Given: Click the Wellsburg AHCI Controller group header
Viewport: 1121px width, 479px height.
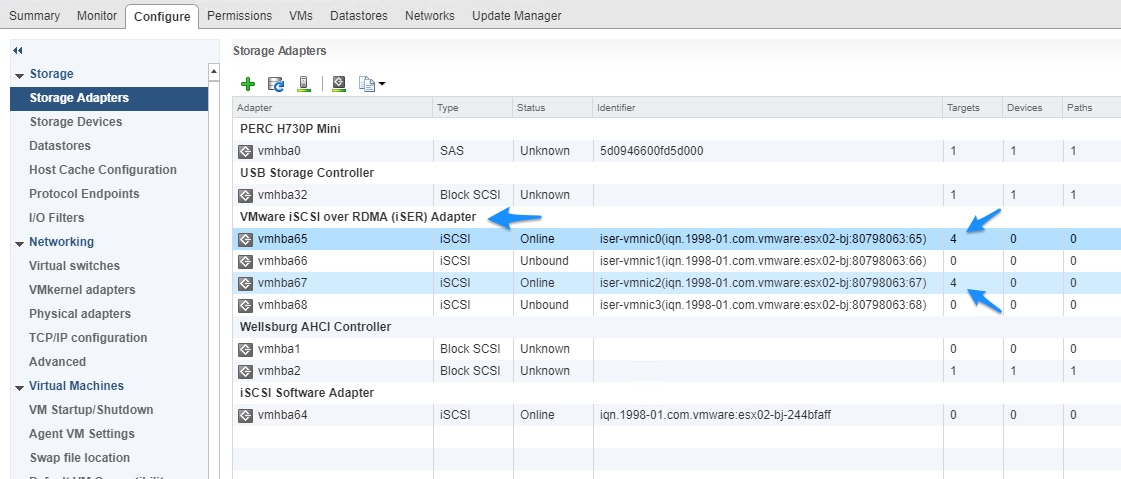Looking at the screenshot, I should (315, 327).
